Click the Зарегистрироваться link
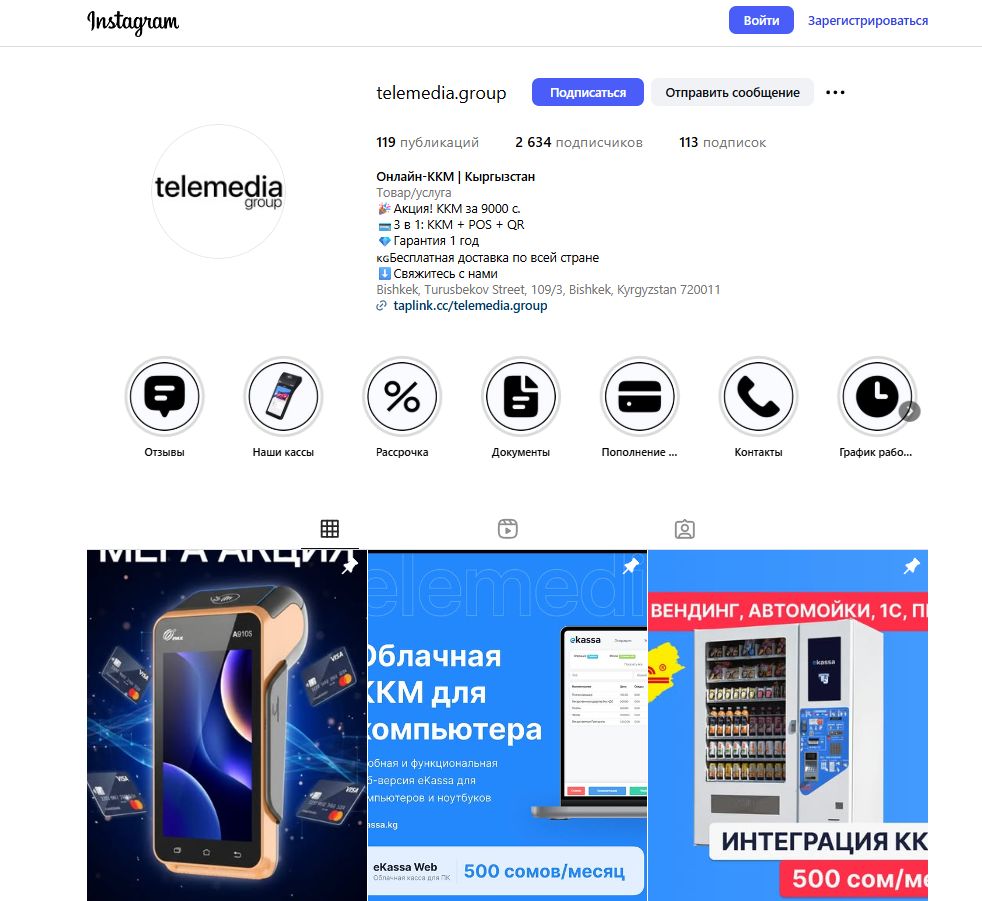The height and width of the screenshot is (901, 982). 867,21
